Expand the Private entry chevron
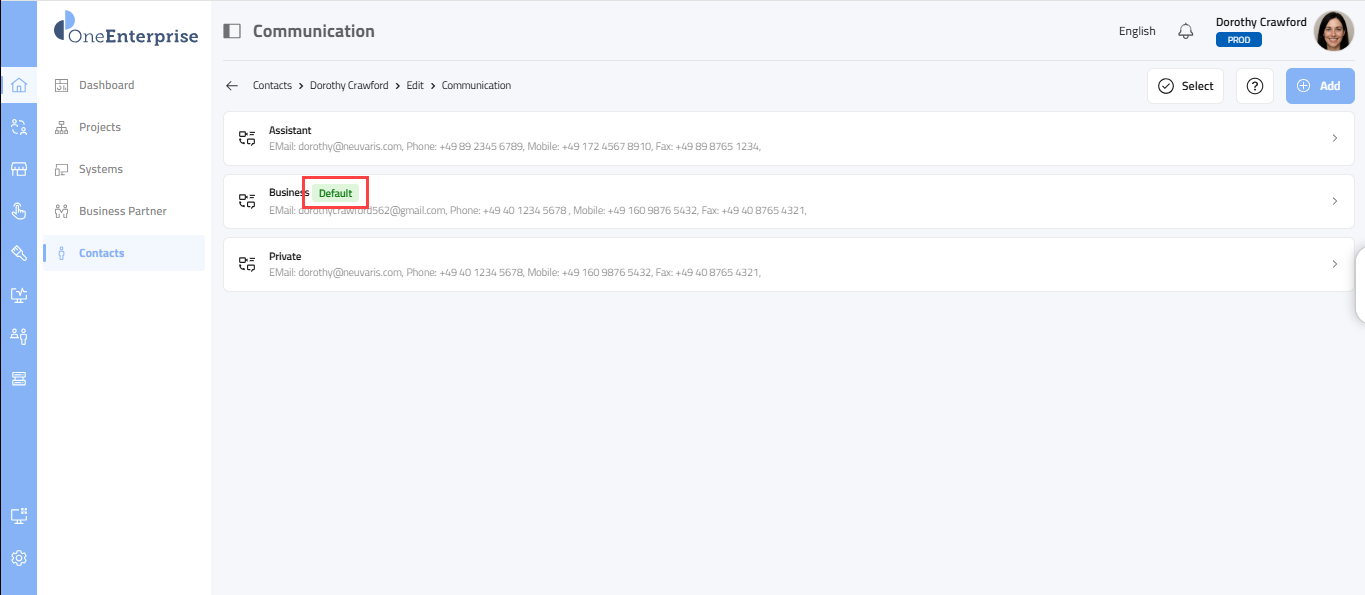1365x595 pixels. click(1334, 265)
